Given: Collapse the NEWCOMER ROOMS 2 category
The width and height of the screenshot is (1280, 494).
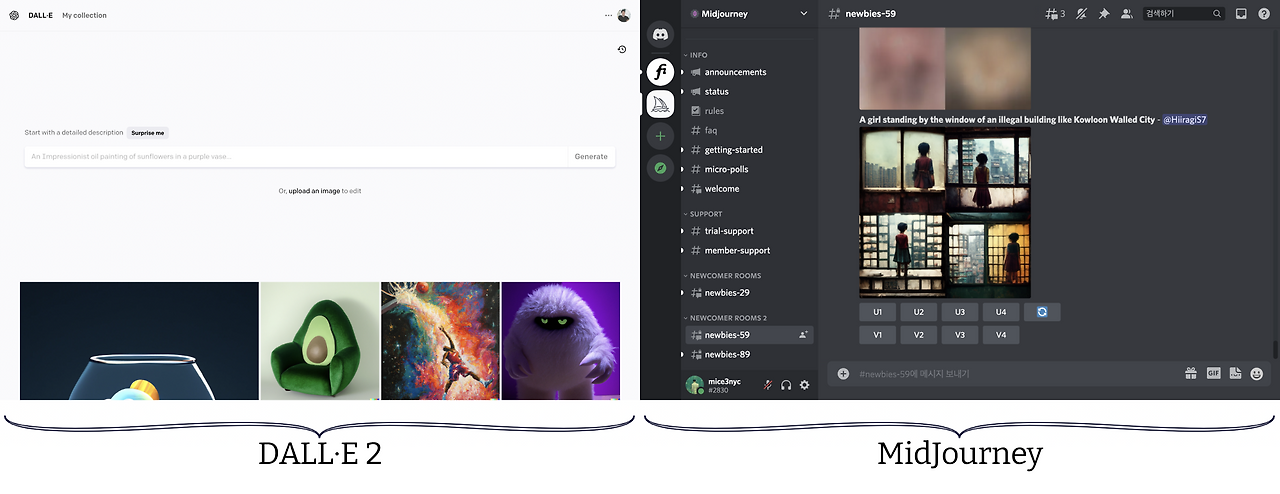Looking at the screenshot, I should (726, 318).
